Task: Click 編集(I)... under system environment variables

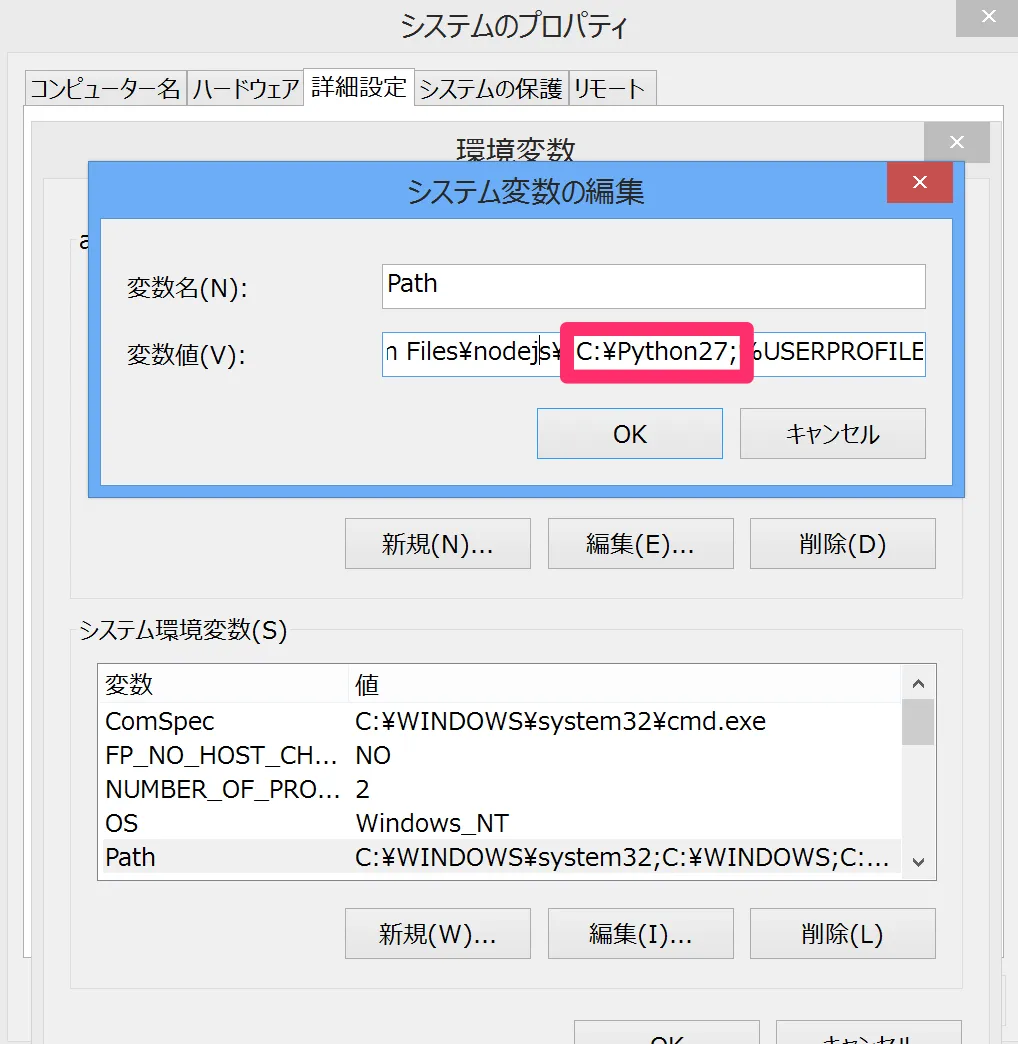Action: [x=640, y=934]
